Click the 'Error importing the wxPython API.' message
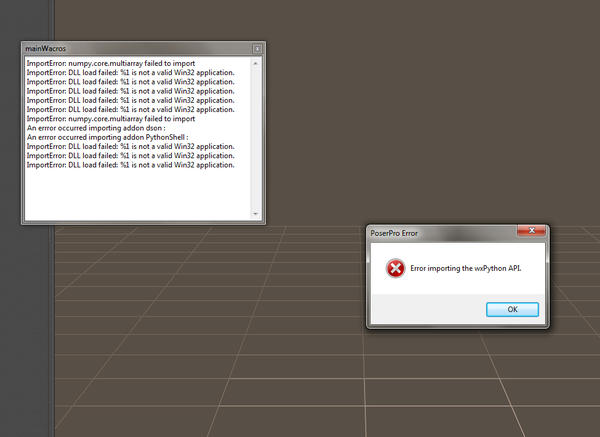Viewport: 600px width, 437px height. (x=466, y=268)
